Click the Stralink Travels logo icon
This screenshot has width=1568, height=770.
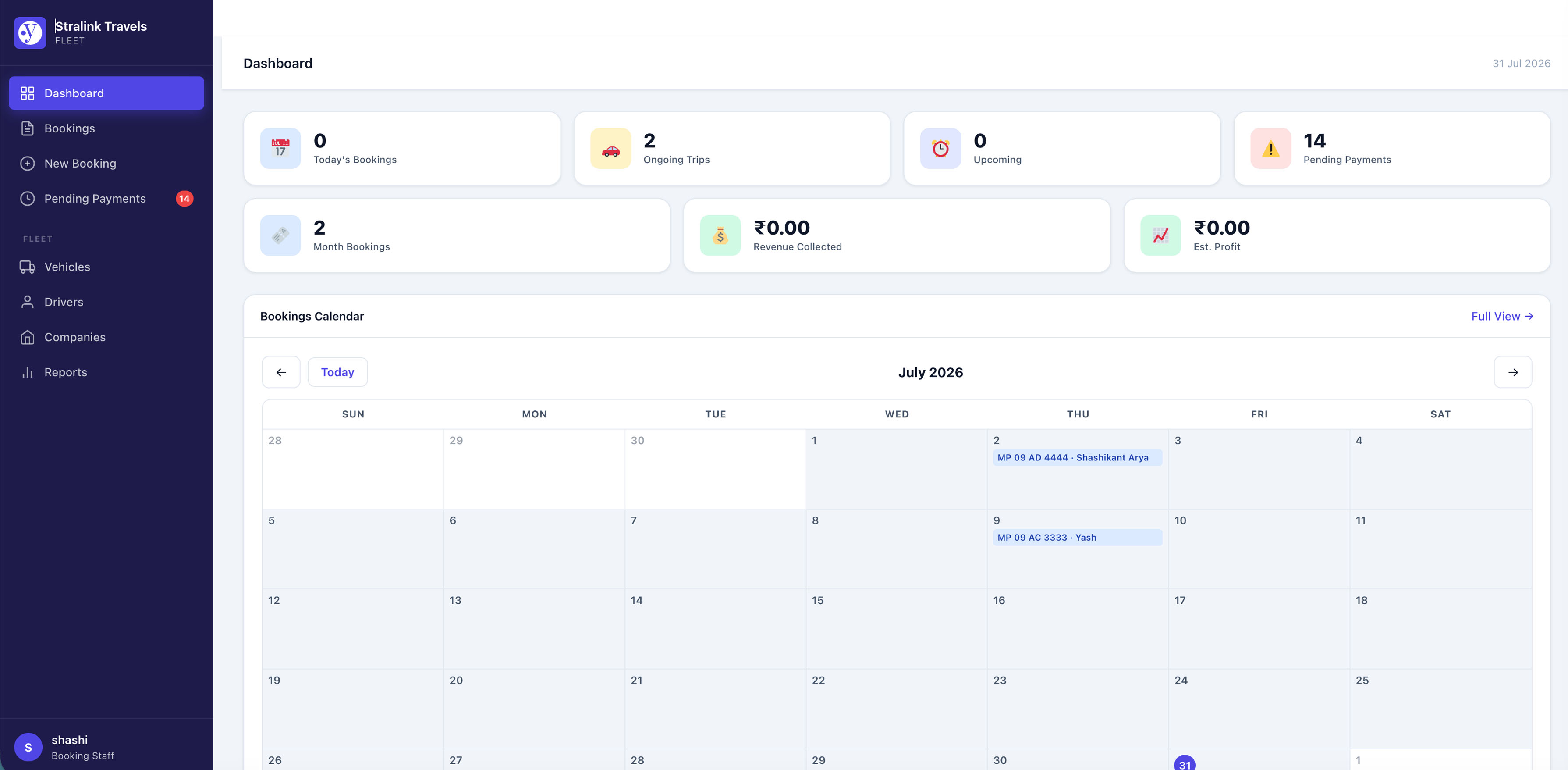point(30,32)
